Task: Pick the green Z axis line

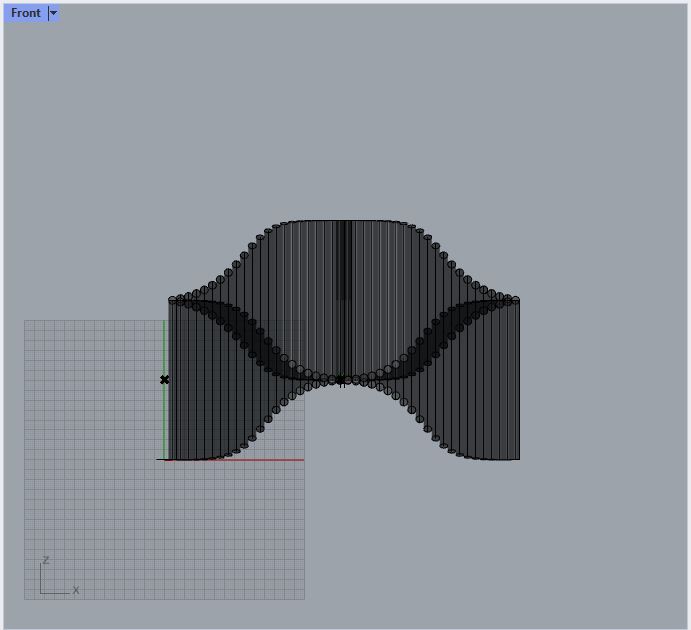Action: click(164, 390)
